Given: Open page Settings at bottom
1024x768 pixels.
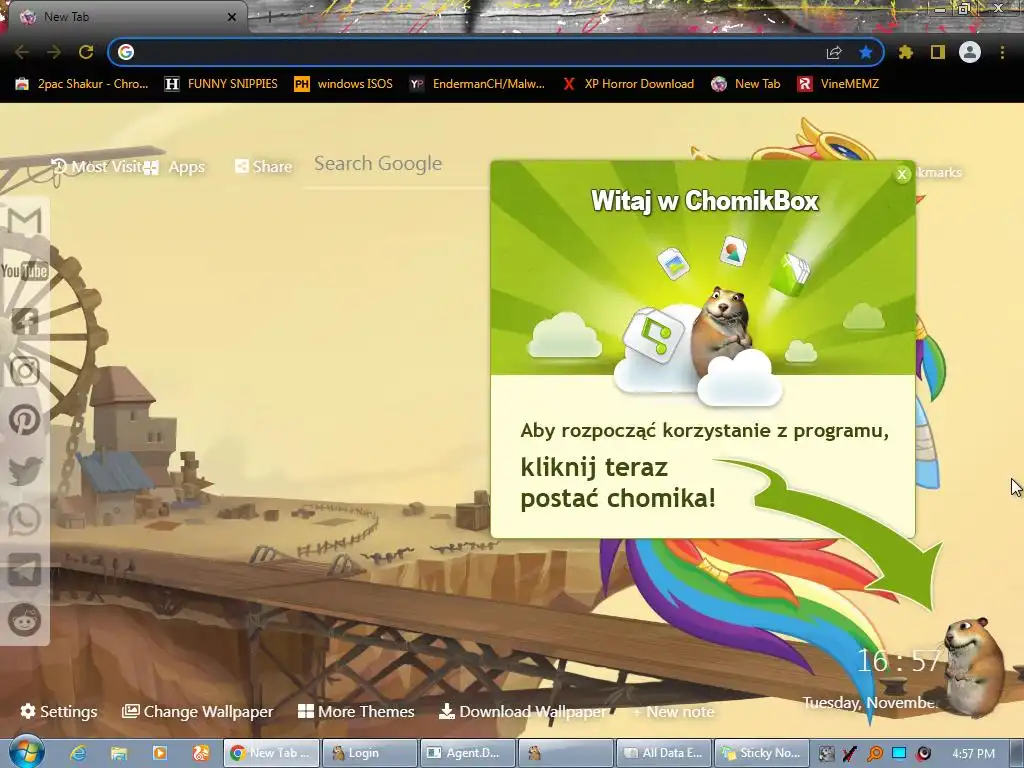Looking at the screenshot, I should click(59, 711).
